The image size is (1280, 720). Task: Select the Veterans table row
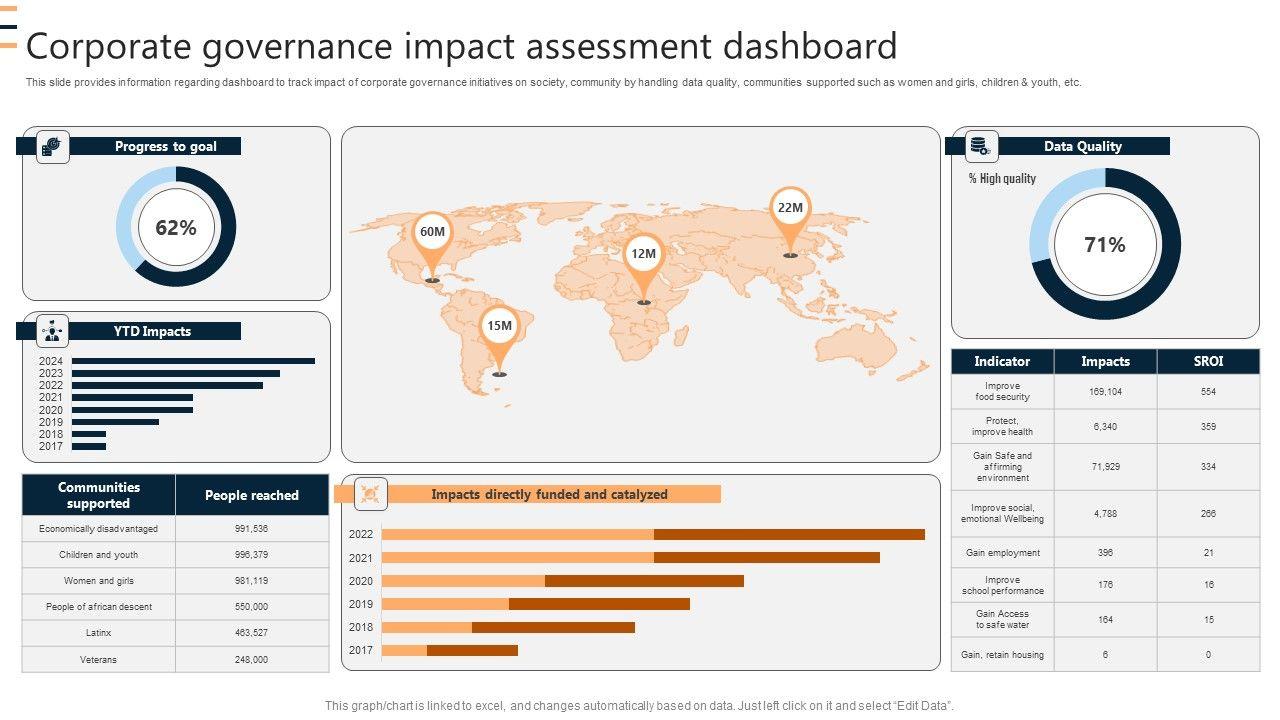coord(175,659)
